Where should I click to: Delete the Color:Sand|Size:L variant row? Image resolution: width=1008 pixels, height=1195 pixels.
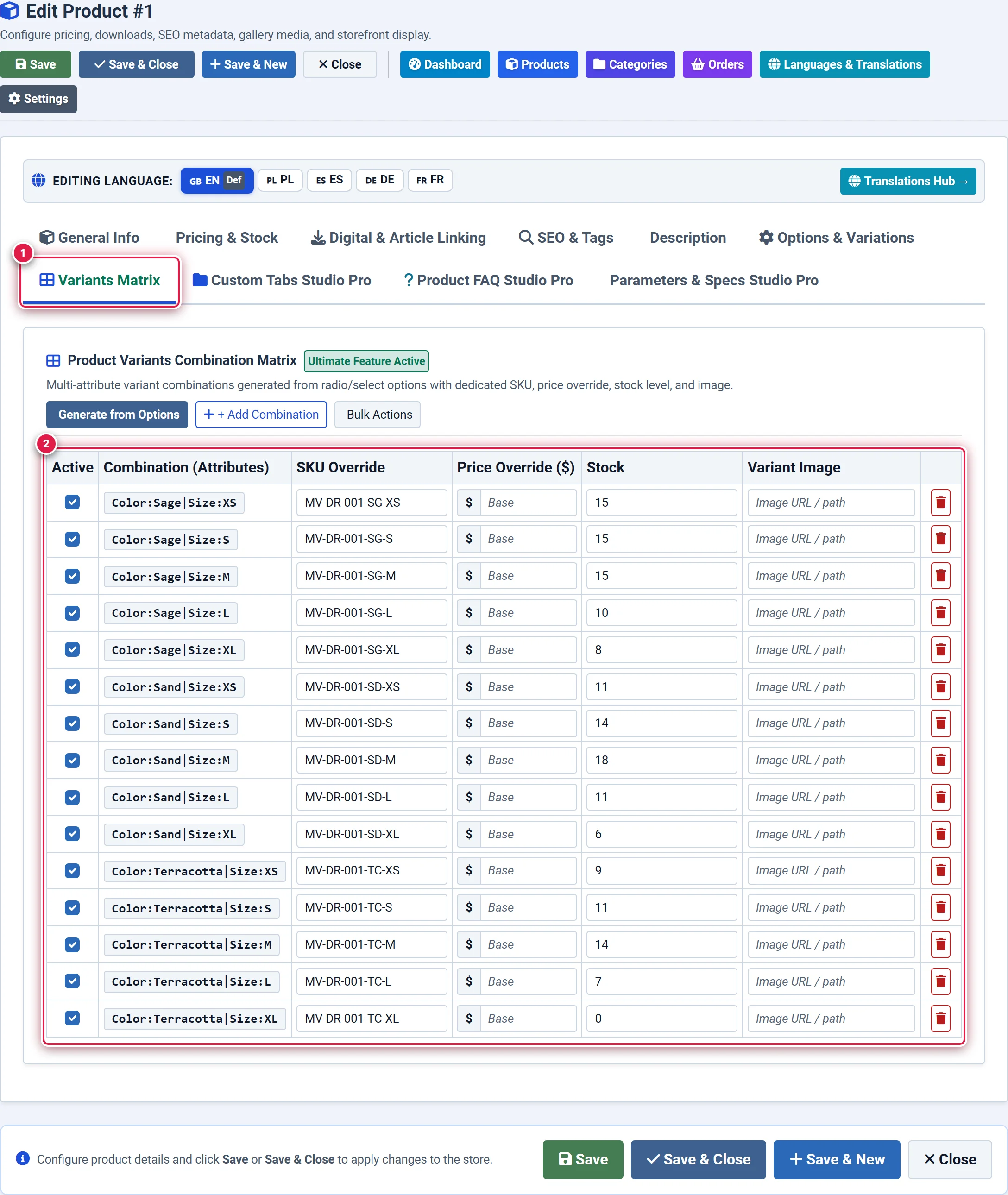point(940,797)
